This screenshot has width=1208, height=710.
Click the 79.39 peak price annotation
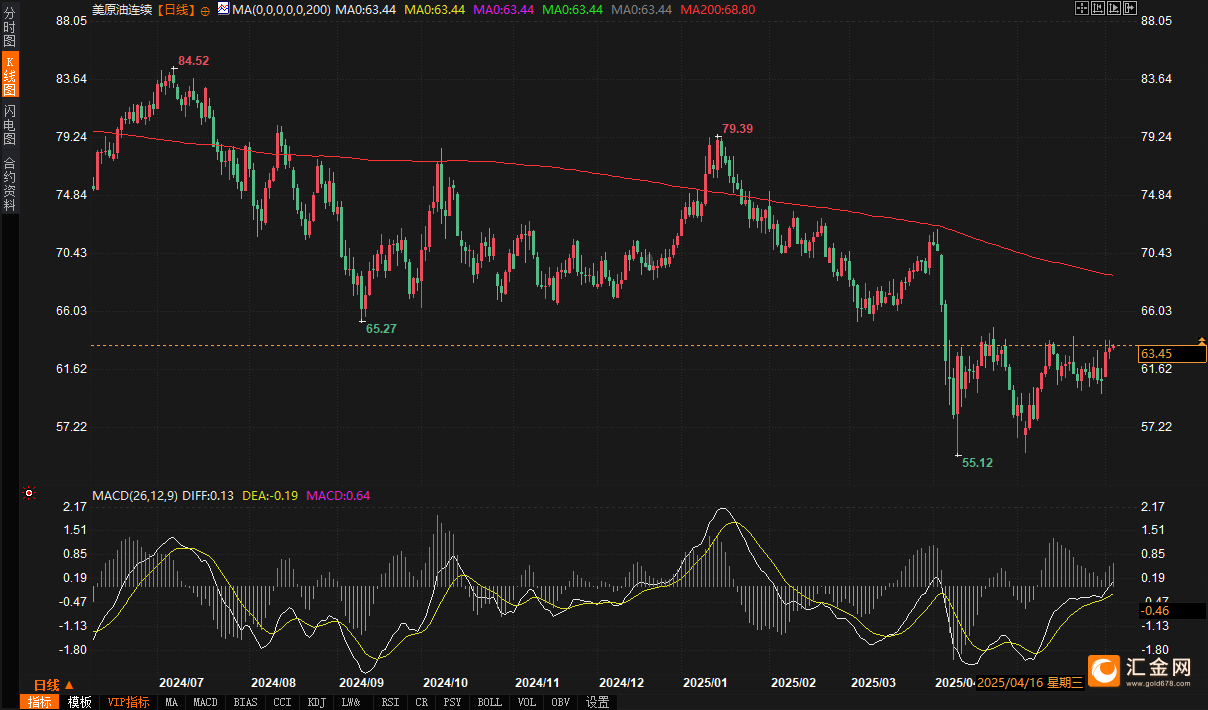click(x=738, y=128)
